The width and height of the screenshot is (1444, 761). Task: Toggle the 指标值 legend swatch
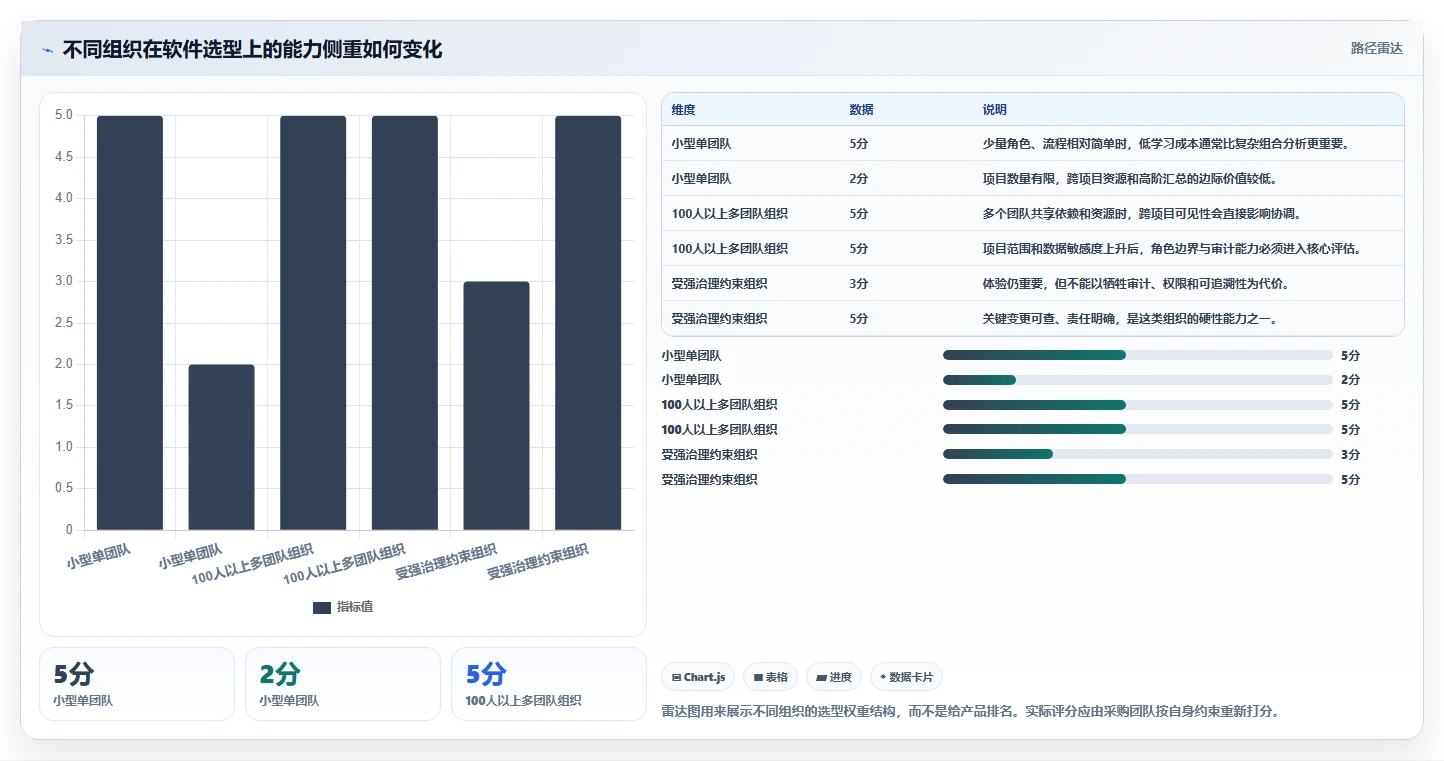click(322, 607)
